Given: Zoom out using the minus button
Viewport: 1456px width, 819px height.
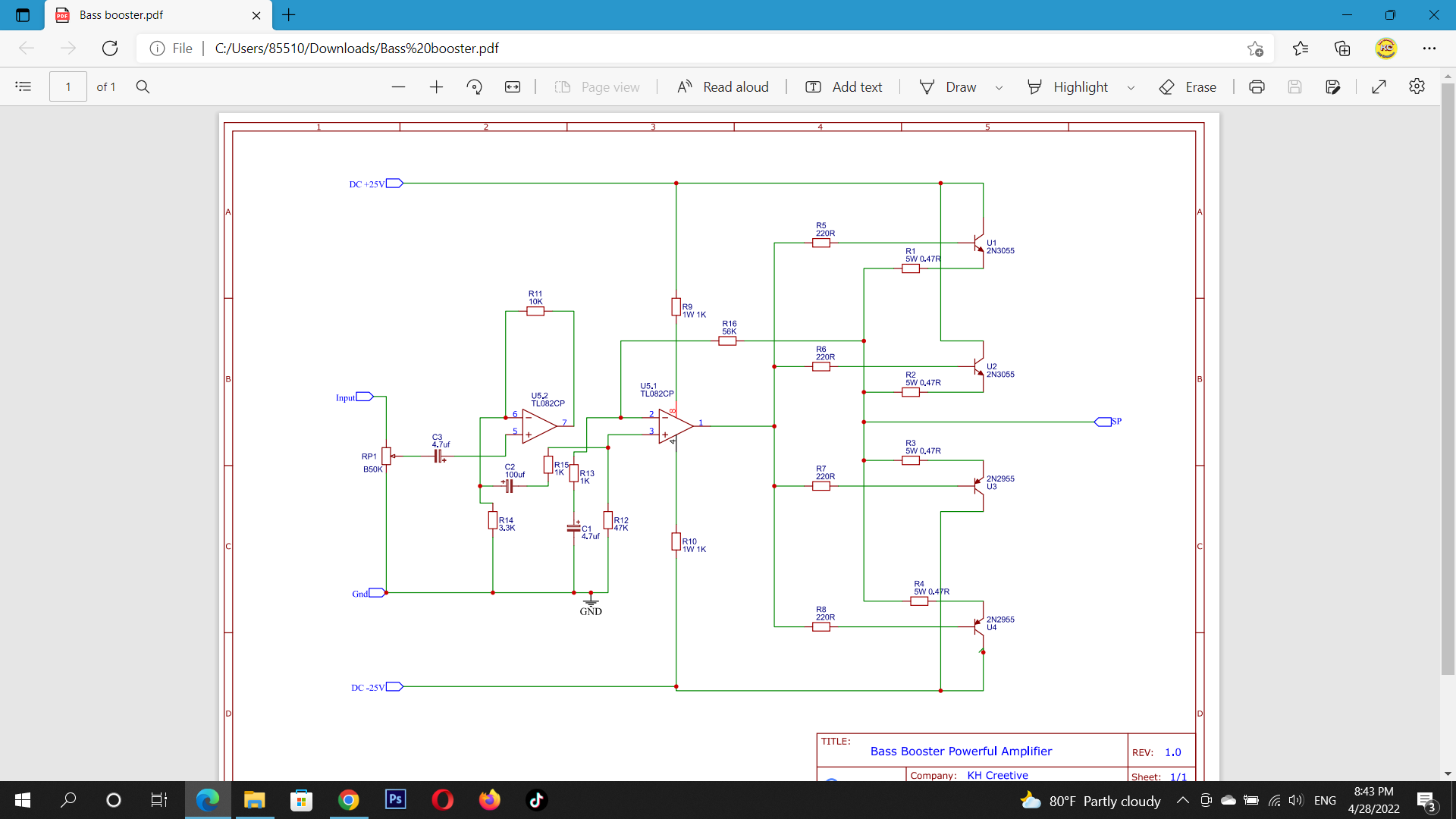Looking at the screenshot, I should click(398, 86).
